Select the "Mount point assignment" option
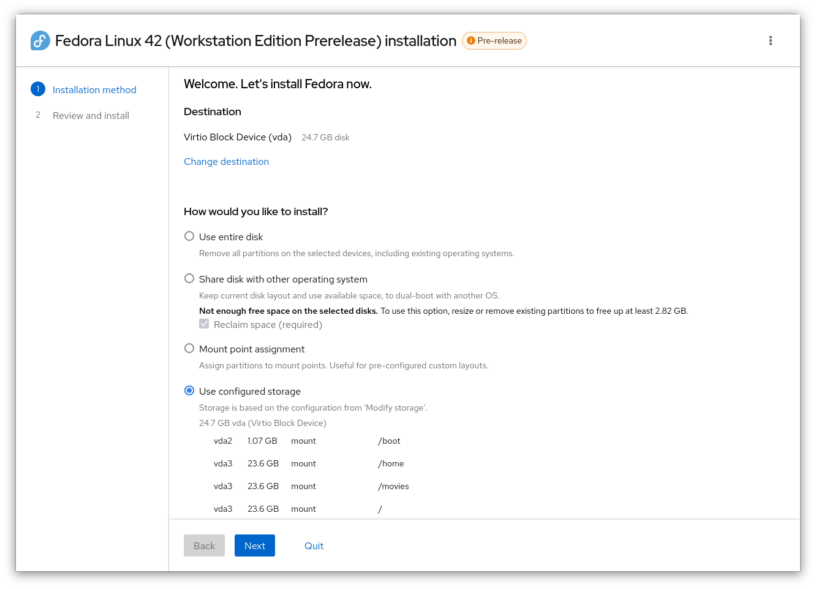Image resolution: width=816 pixels, height=589 pixels. click(x=189, y=348)
